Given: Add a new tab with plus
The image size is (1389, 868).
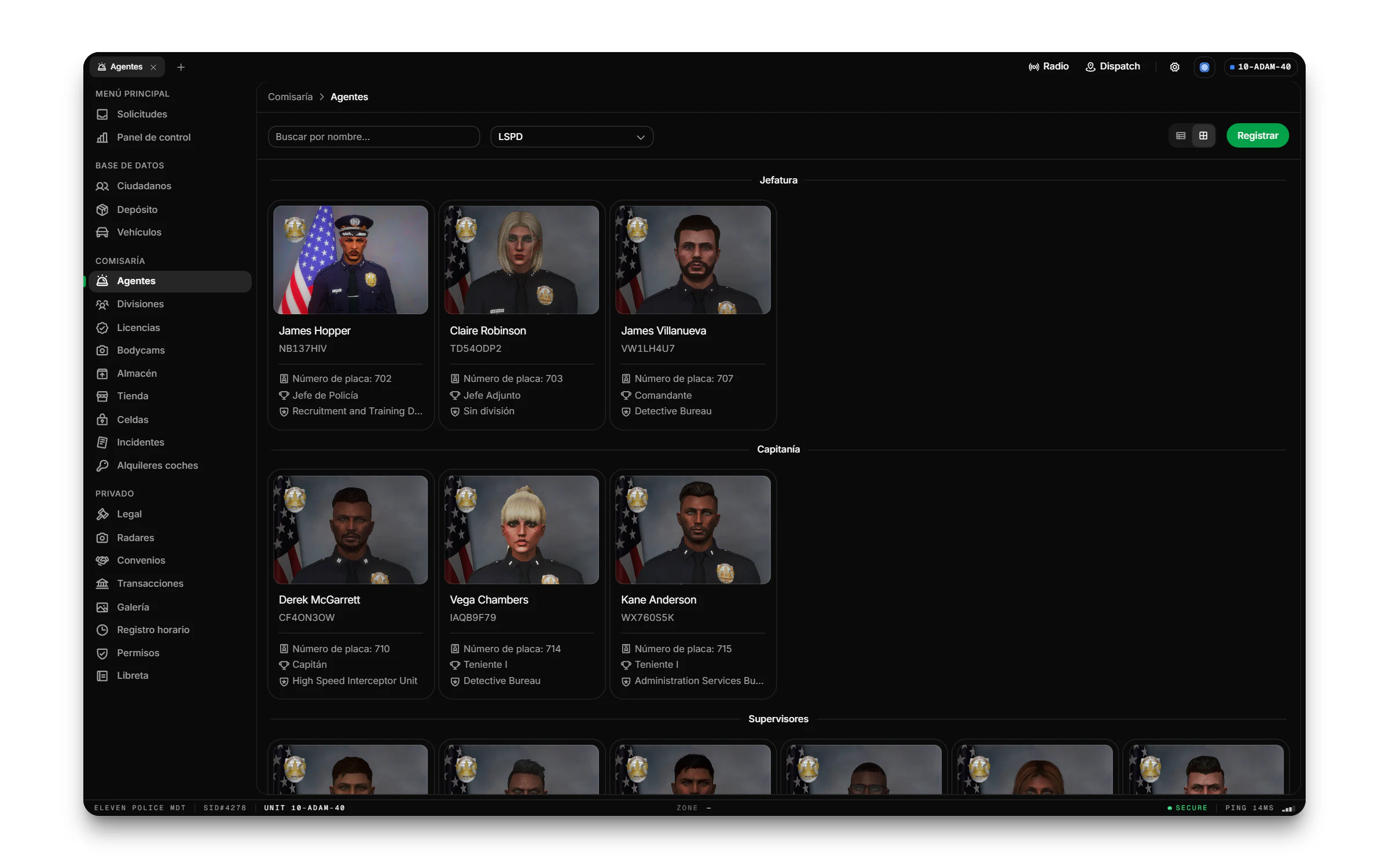Looking at the screenshot, I should (x=181, y=67).
